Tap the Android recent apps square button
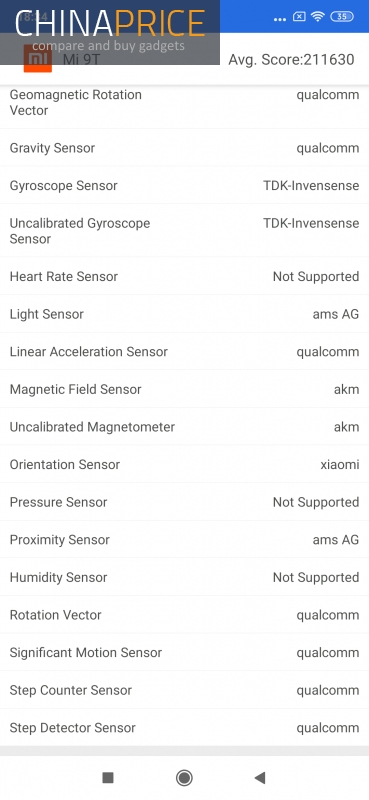Image resolution: width=369 pixels, height=800 pixels. pyautogui.click(x=108, y=778)
